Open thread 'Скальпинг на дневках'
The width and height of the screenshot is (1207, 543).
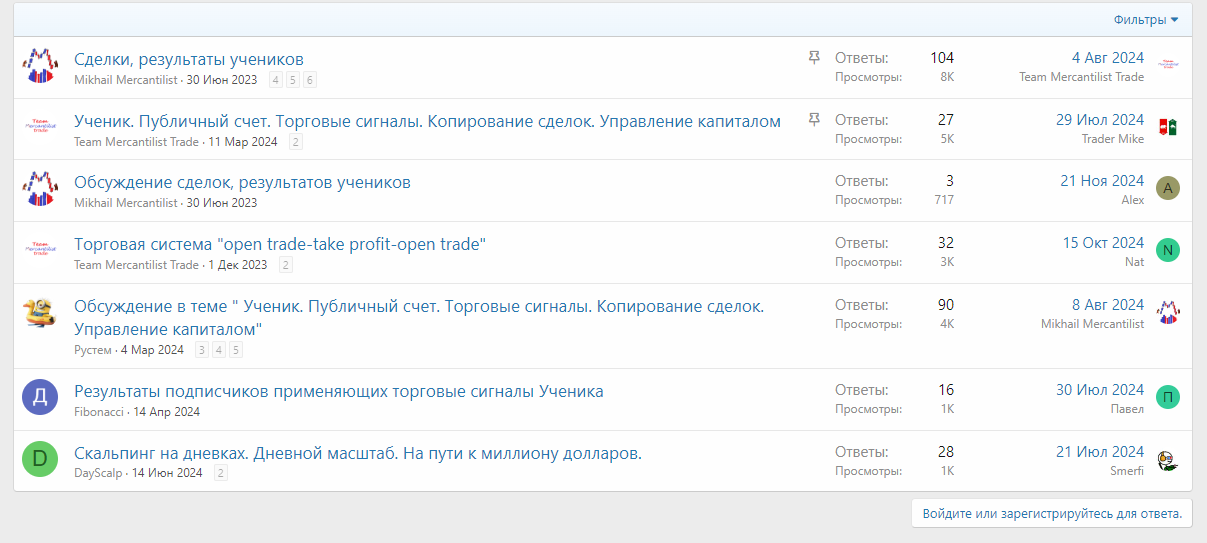[357, 453]
